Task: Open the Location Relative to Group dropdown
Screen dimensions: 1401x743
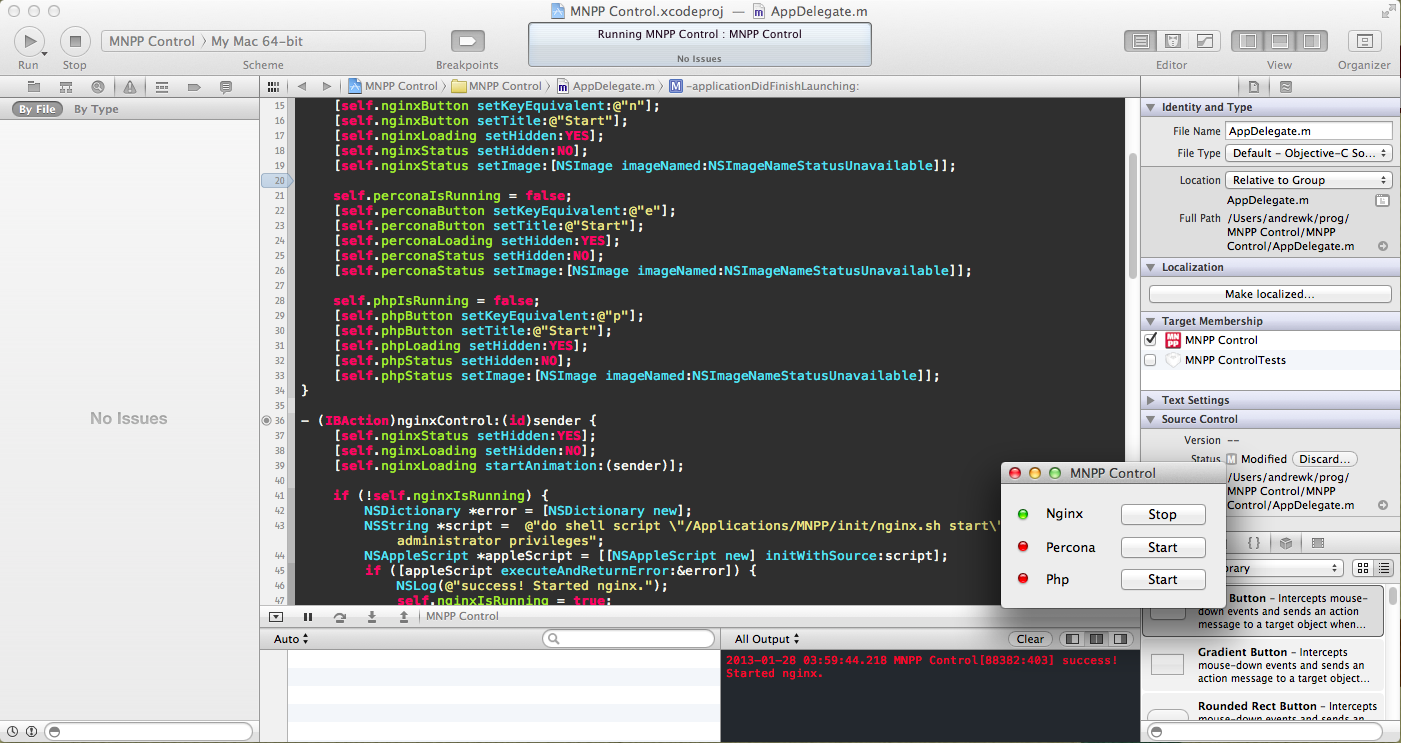Action: (x=1309, y=180)
